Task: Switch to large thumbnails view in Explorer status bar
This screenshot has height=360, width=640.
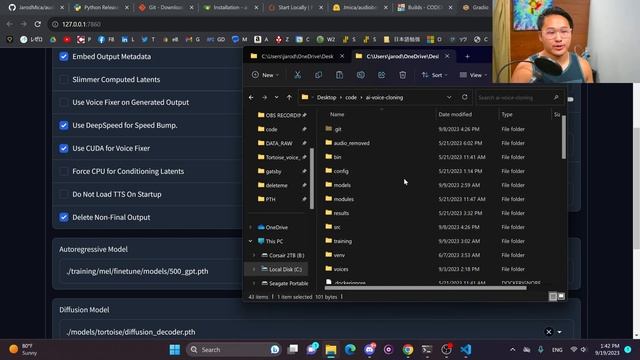Action: pos(562,296)
